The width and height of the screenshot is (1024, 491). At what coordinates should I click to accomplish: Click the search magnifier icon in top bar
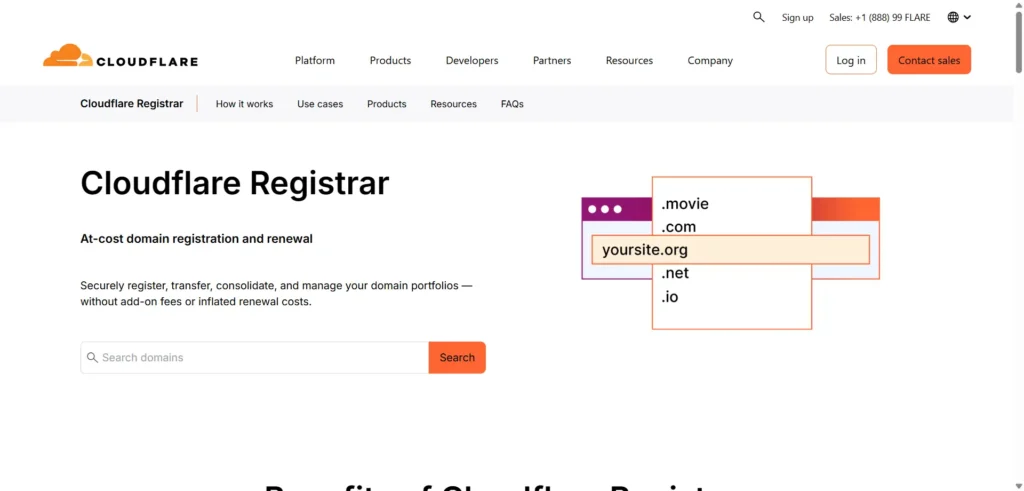click(758, 17)
